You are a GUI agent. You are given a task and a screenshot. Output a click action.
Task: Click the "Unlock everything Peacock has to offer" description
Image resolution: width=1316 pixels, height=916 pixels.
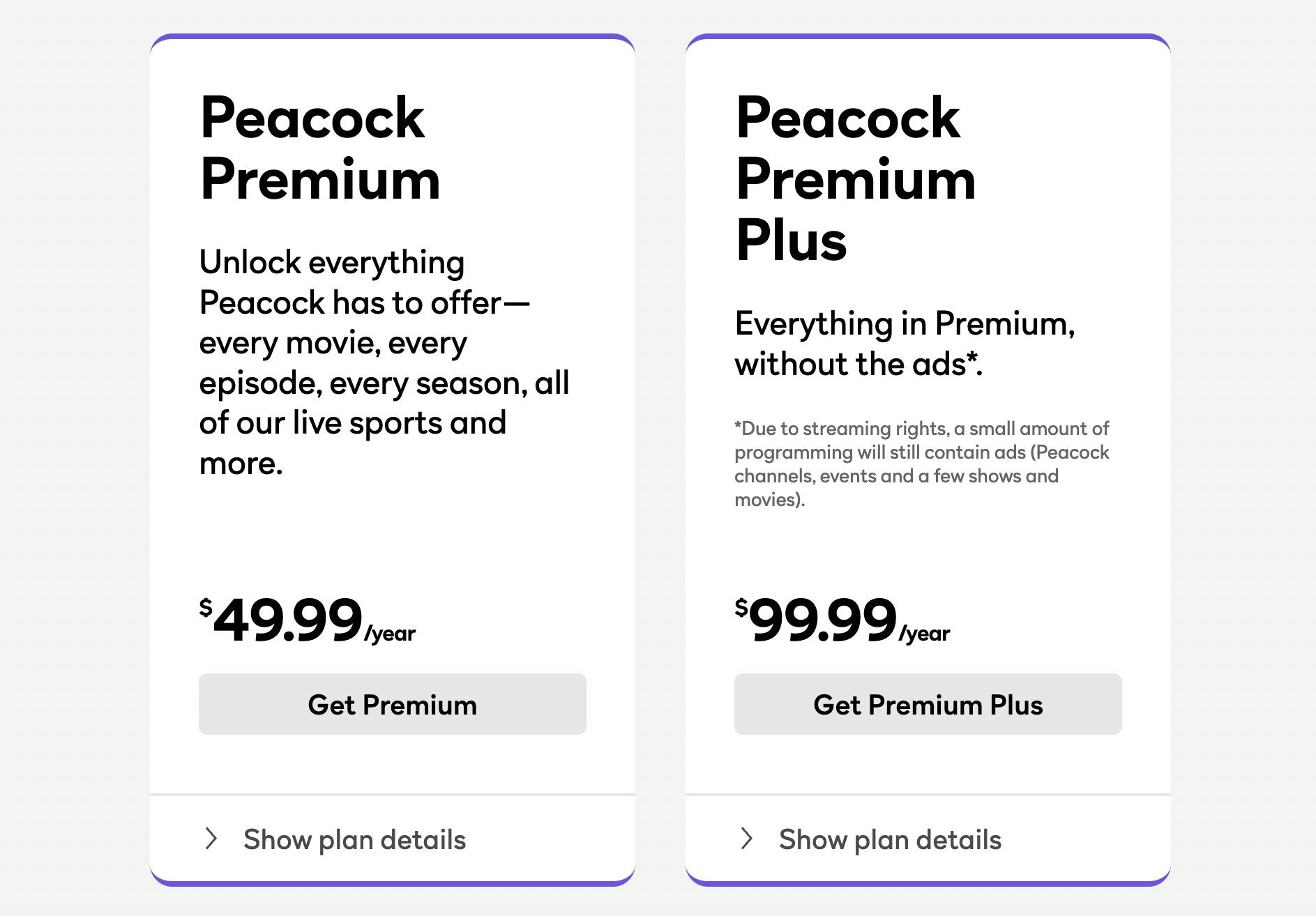pos(384,362)
